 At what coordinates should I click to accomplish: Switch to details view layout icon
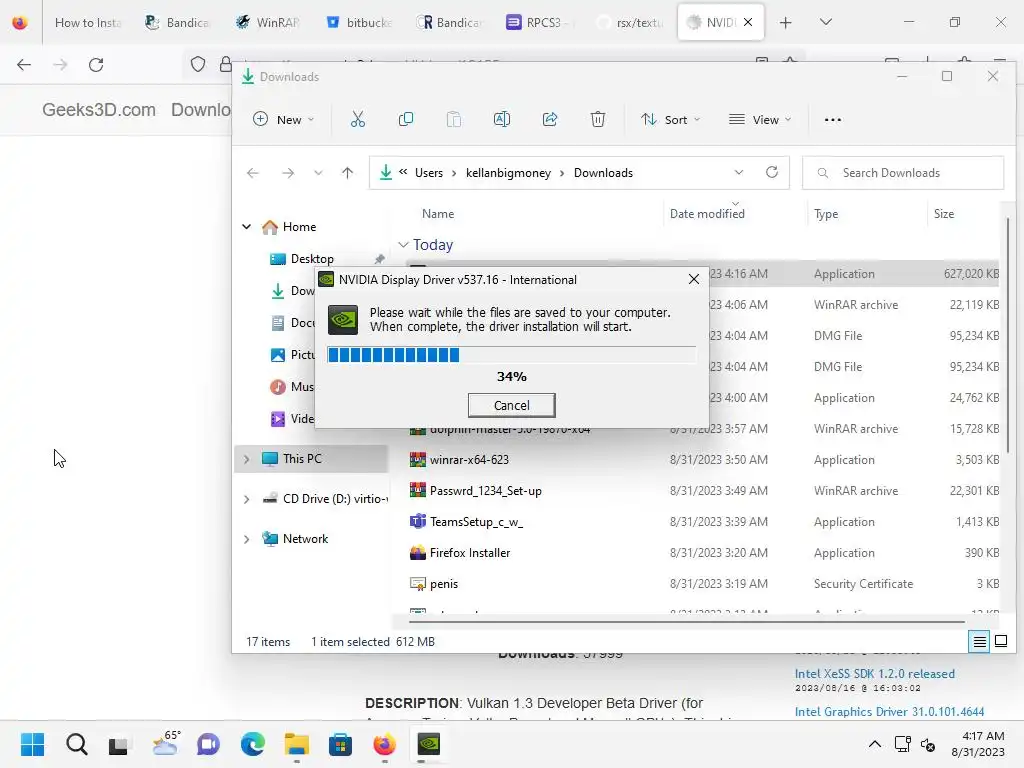click(980, 642)
